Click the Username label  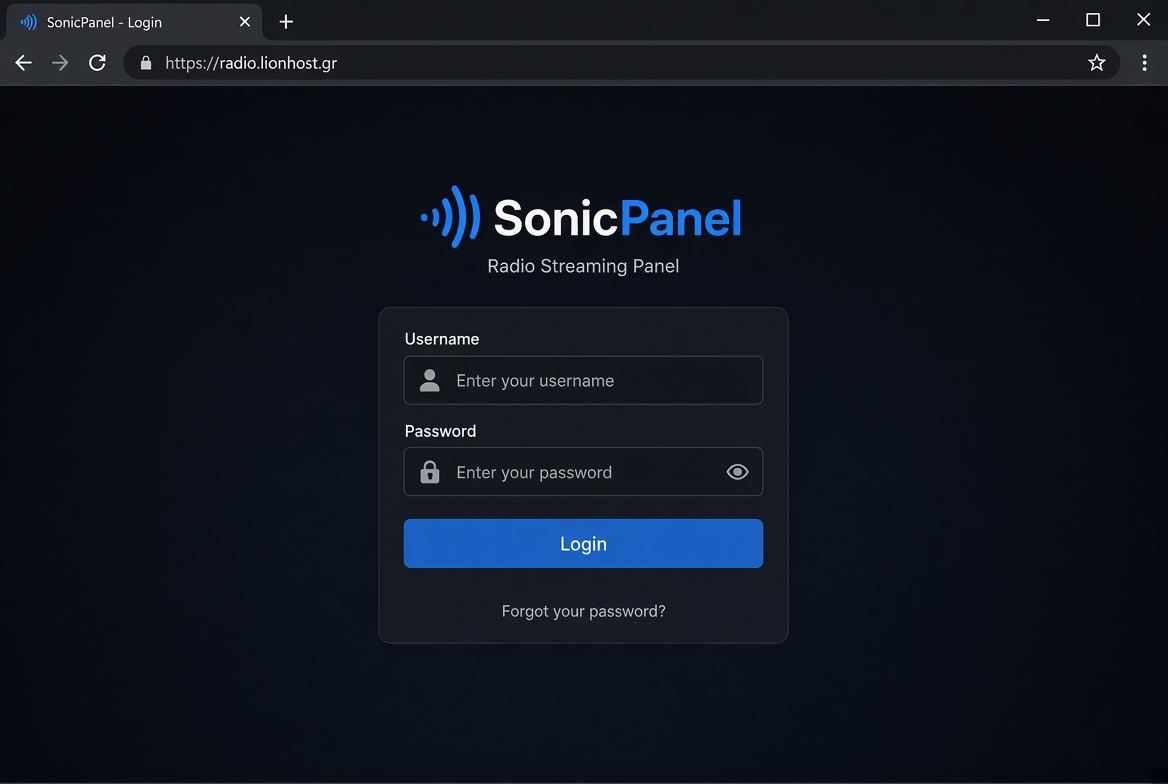(x=442, y=339)
